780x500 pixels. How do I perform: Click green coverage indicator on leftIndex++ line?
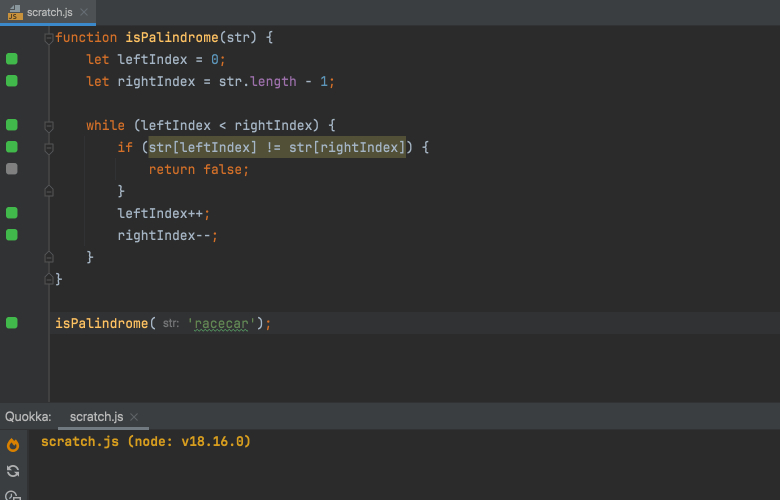point(12,213)
